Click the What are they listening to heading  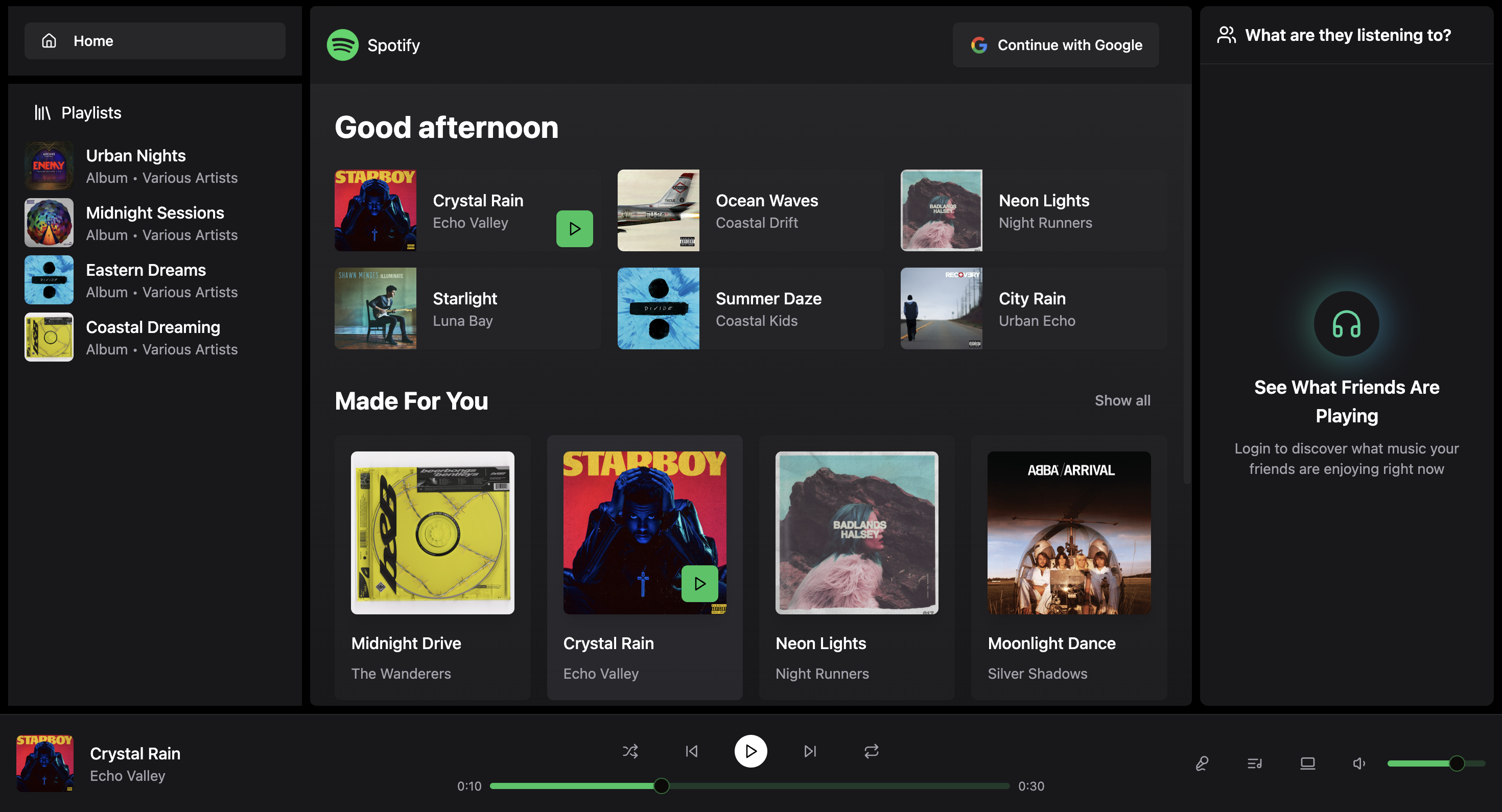click(1348, 35)
